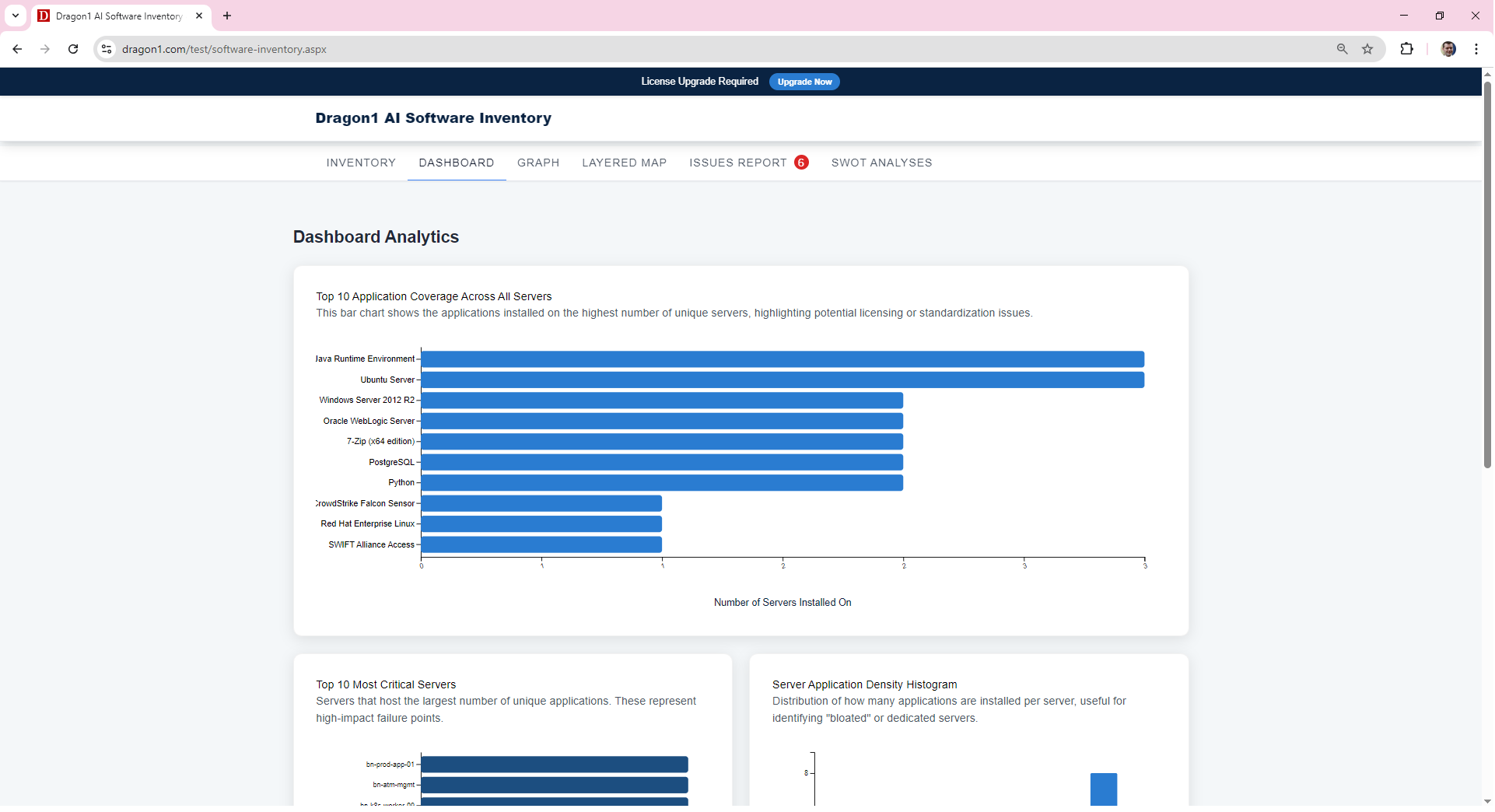Open the Chrome three-dot menu
The height and width of the screenshot is (812, 1495).
(1477, 48)
